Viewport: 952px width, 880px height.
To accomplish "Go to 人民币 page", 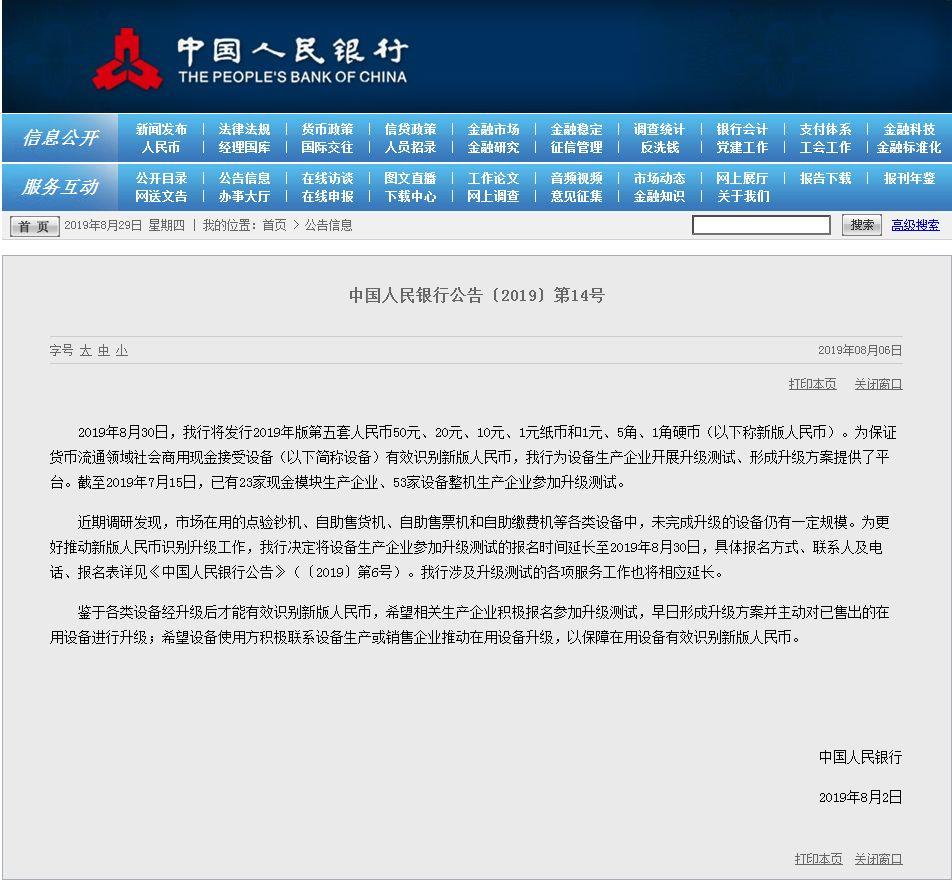I will pos(162,148).
